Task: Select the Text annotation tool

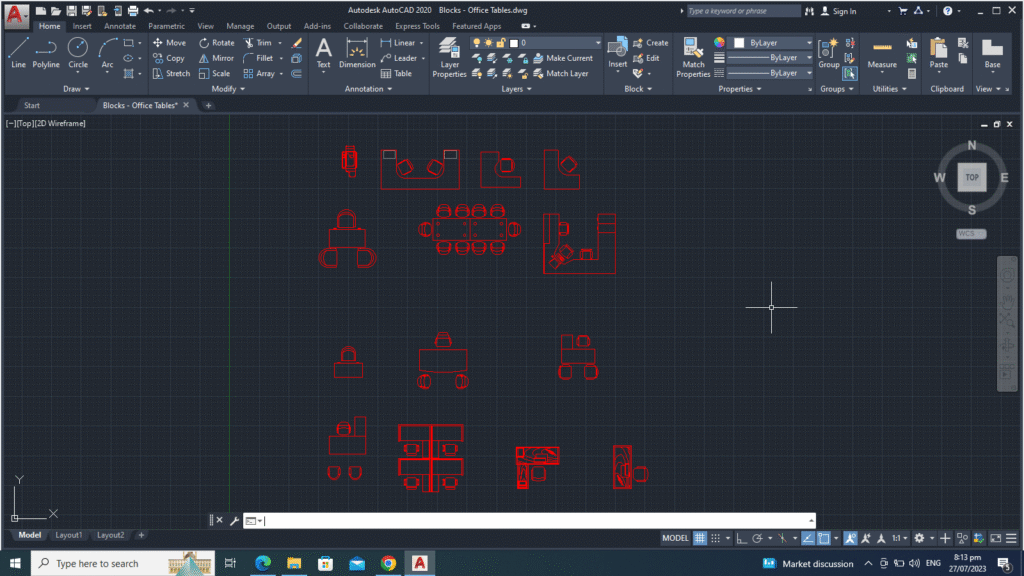Action: 323,52
